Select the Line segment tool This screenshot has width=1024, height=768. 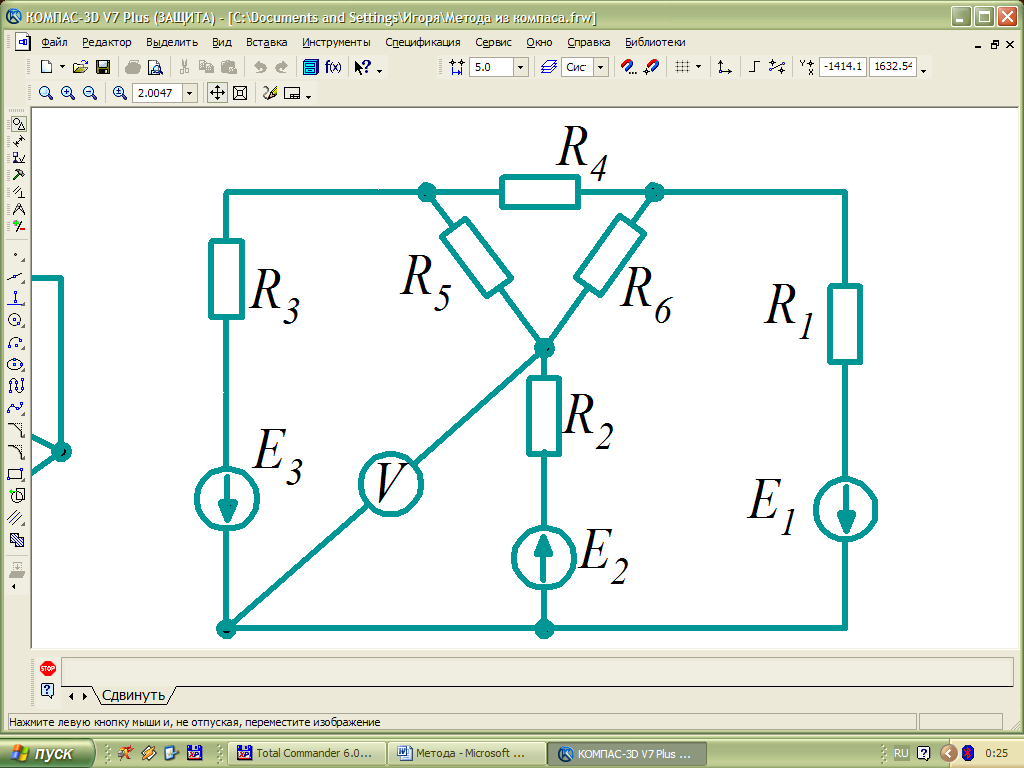tap(16, 277)
